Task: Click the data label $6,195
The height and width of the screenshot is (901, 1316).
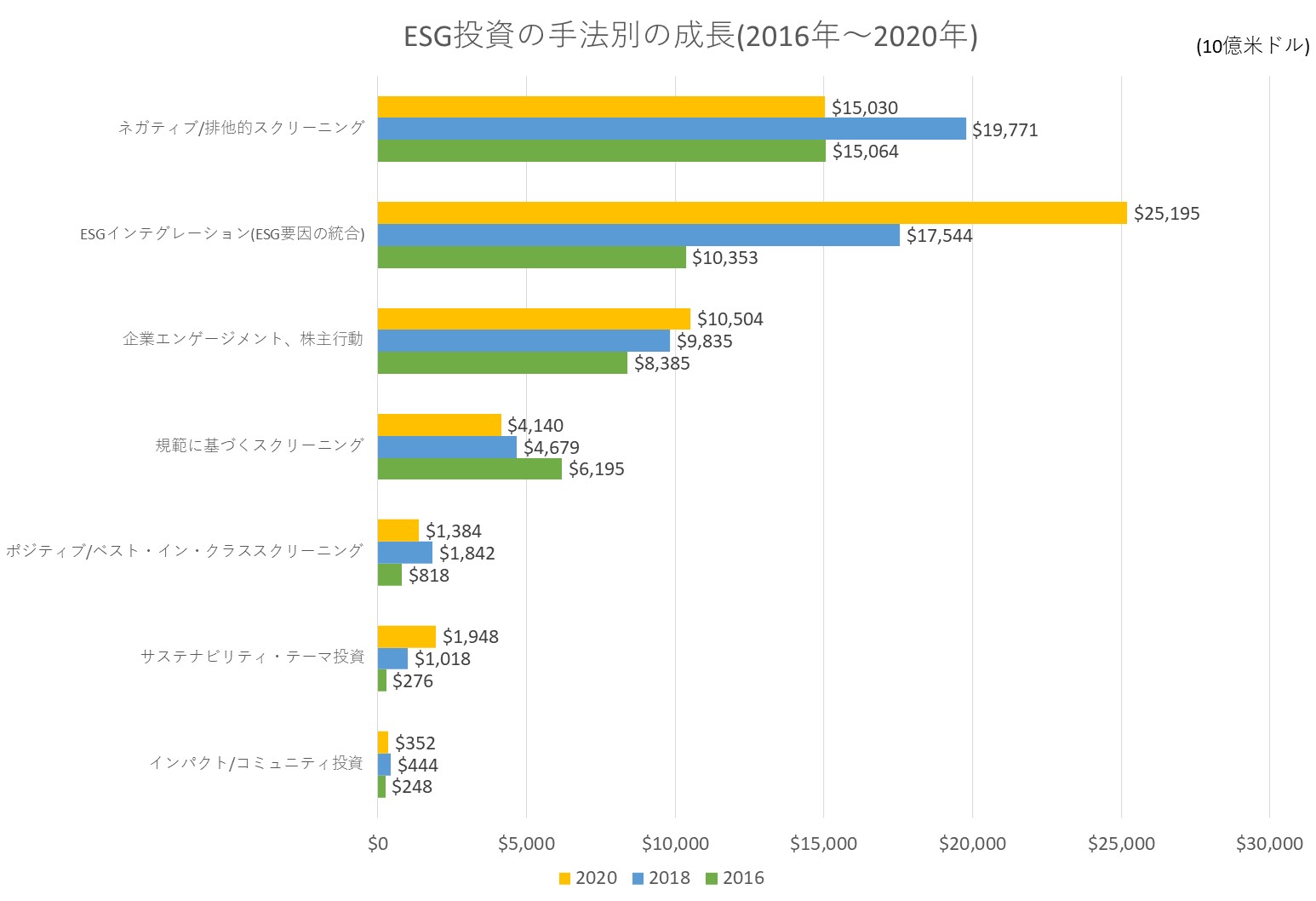Action: pyautogui.click(x=597, y=468)
